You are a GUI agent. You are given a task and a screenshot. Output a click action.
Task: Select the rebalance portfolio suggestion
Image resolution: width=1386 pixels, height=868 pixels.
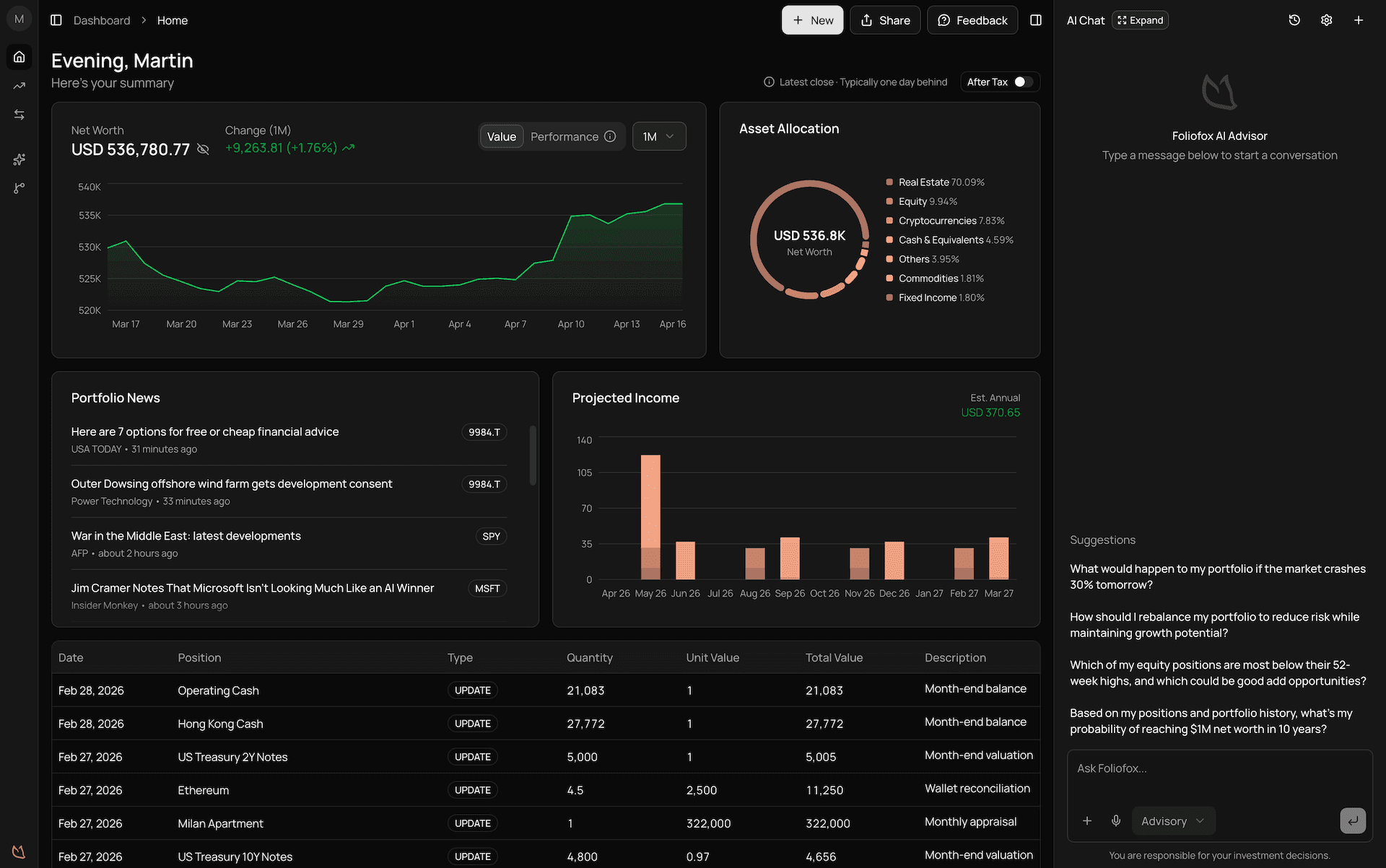pyautogui.click(x=1215, y=625)
